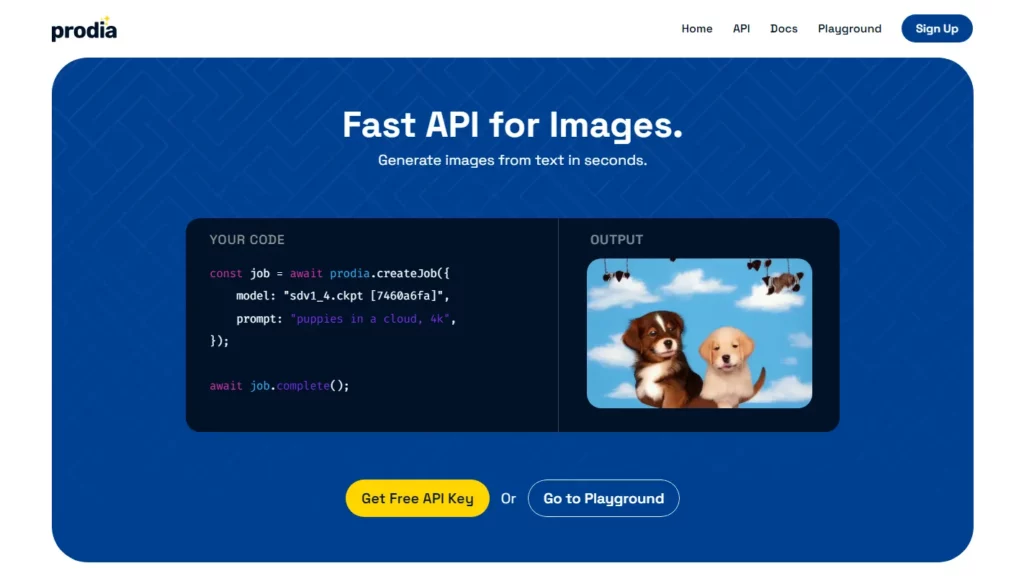Click the 'Or' text between buttons
This screenshot has width=1024, height=576.
tap(508, 498)
